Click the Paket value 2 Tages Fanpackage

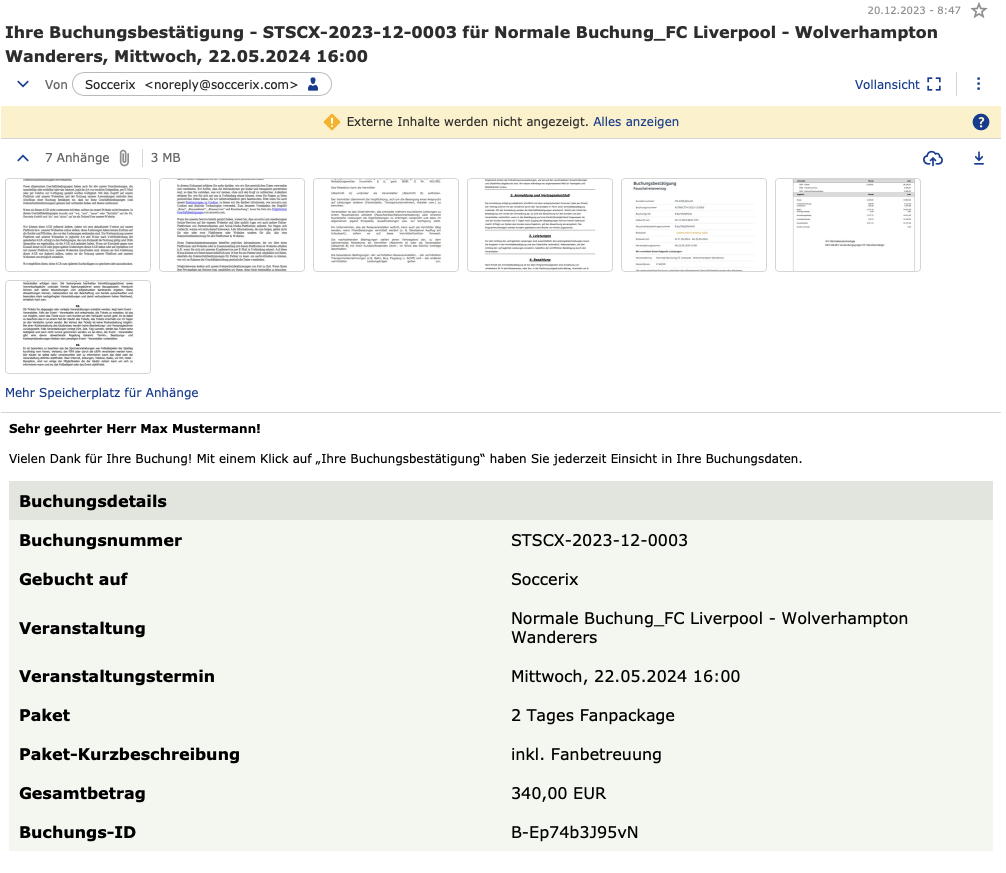tap(593, 715)
